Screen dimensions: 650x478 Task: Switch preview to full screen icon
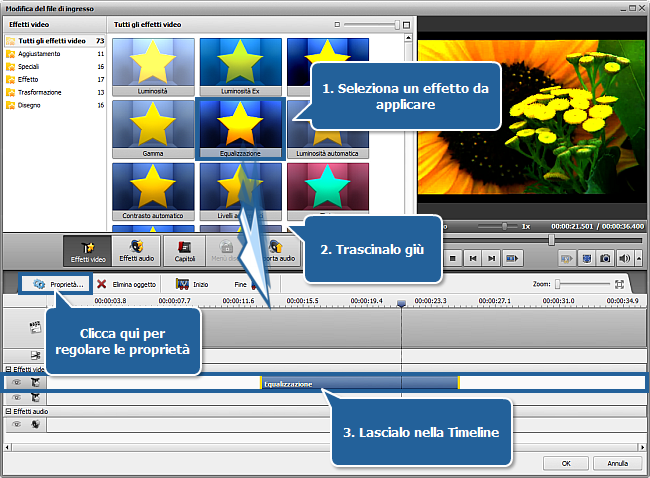587,259
